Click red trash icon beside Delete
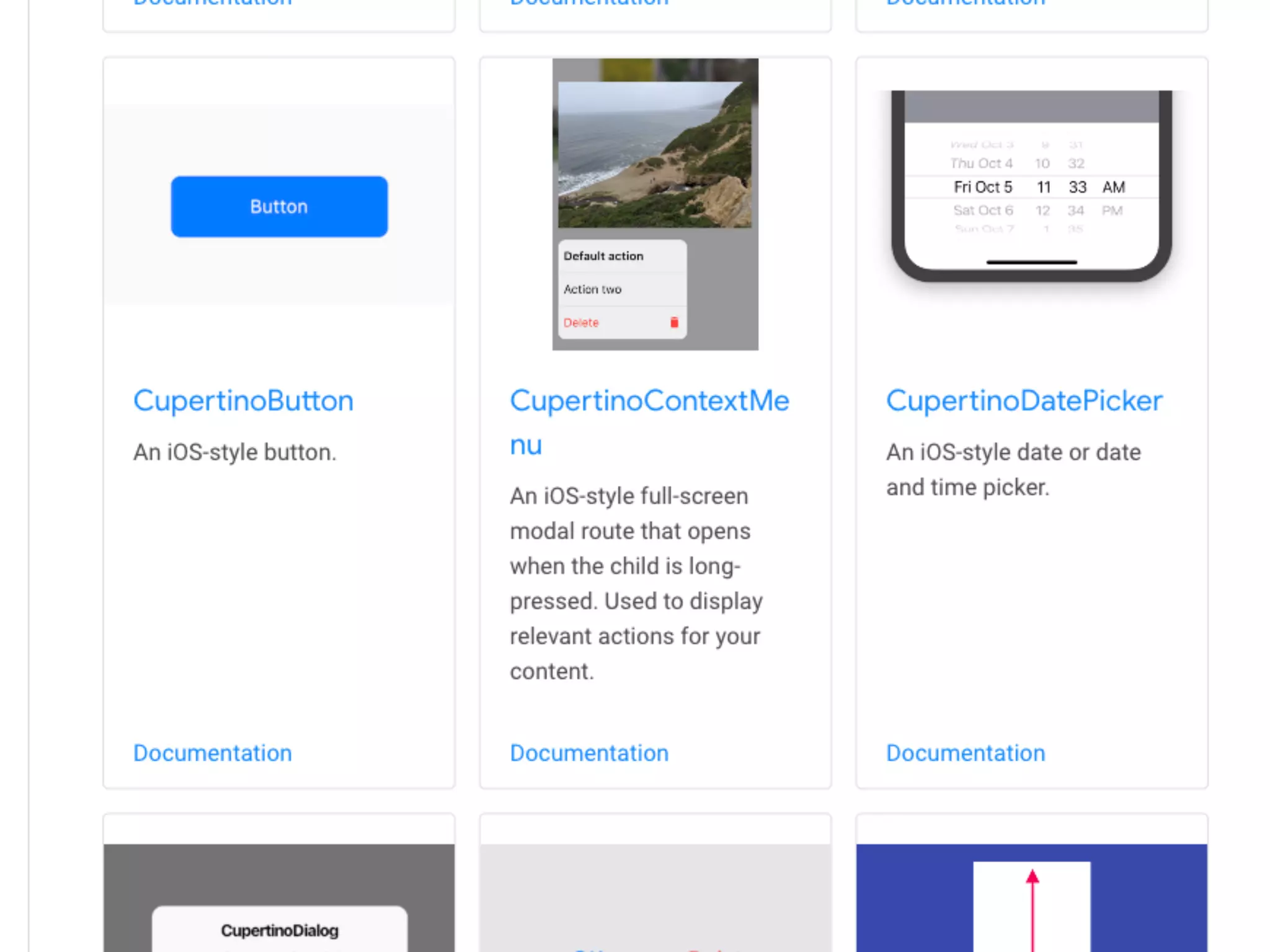The height and width of the screenshot is (952, 1270). (x=674, y=322)
